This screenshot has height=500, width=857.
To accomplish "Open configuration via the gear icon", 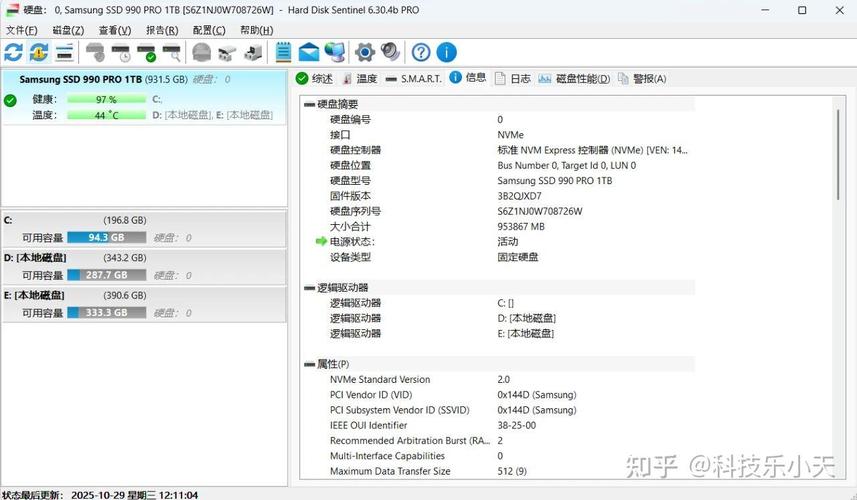I will point(365,52).
